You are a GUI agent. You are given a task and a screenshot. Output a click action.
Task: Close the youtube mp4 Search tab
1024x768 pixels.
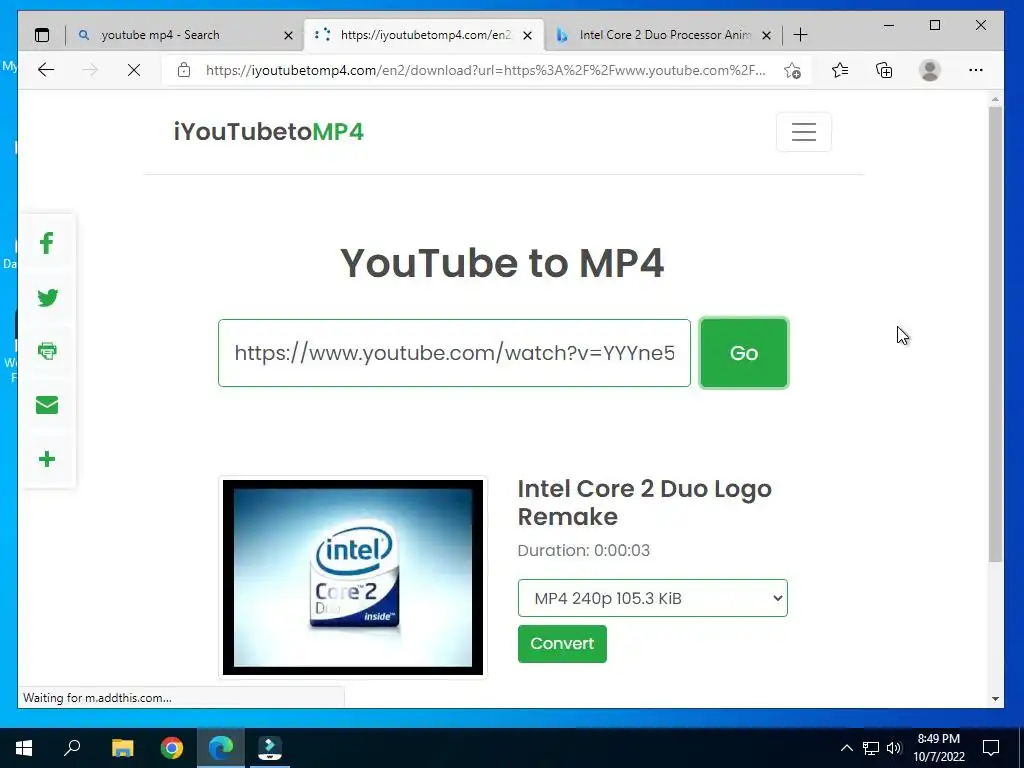pyautogui.click(x=288, y=35)
